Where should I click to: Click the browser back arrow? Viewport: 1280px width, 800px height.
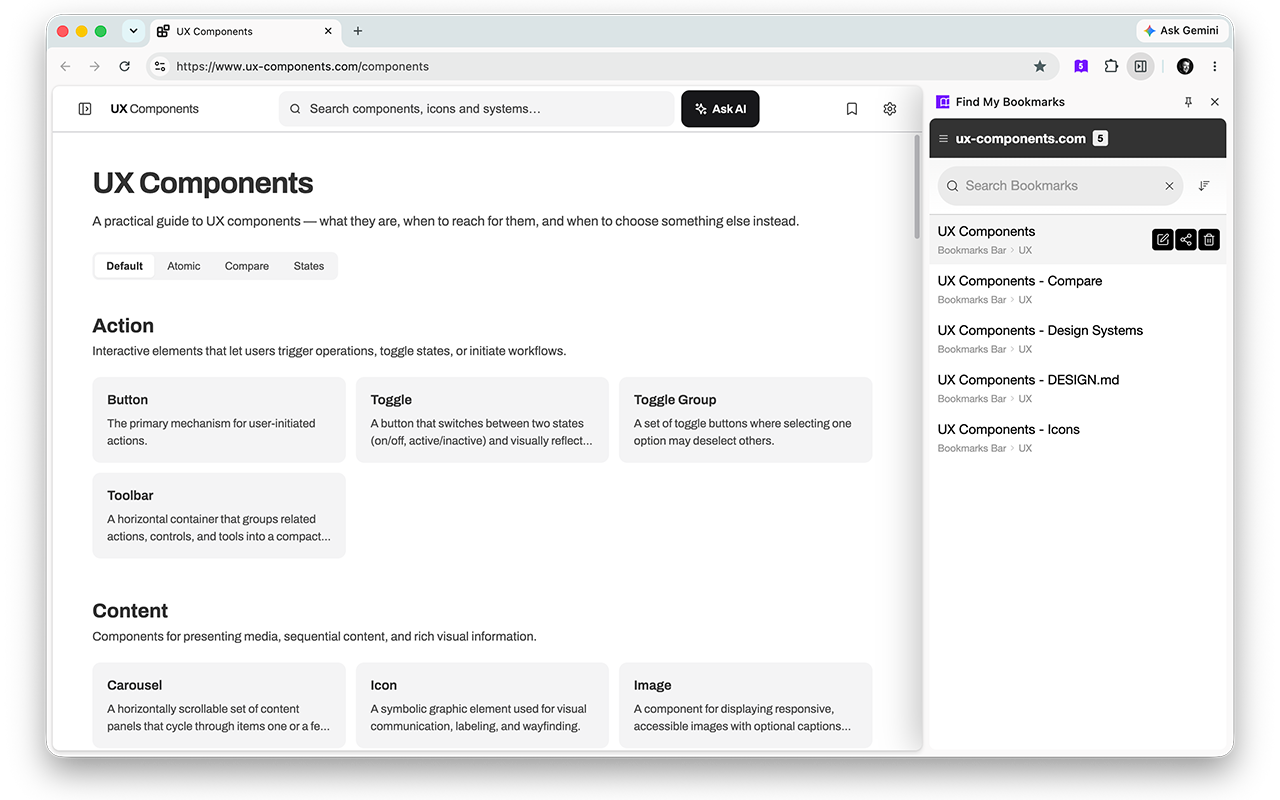click(66, 66)
